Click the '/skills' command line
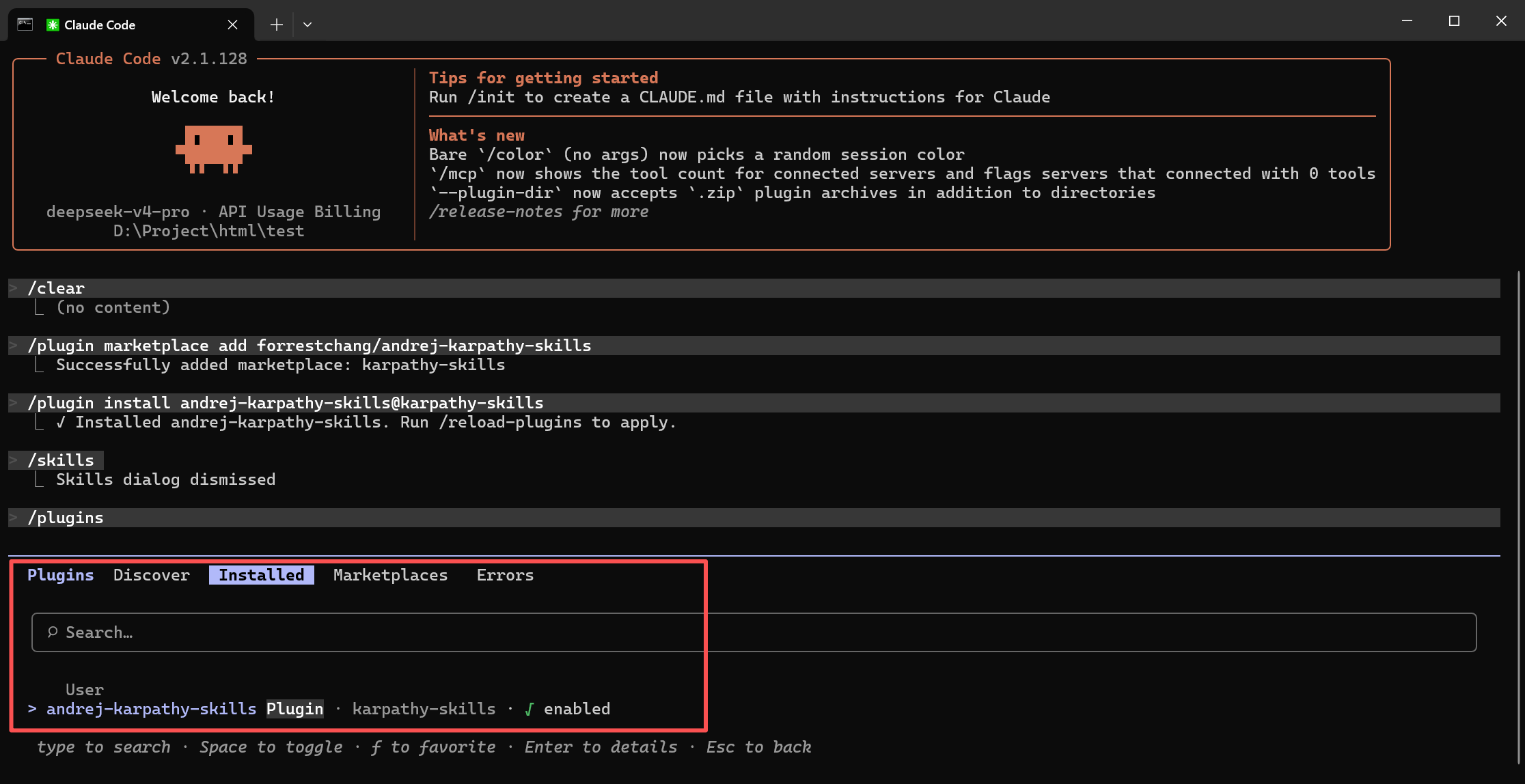The height and width of the screenshot is (784, 1525). (56, 460)
